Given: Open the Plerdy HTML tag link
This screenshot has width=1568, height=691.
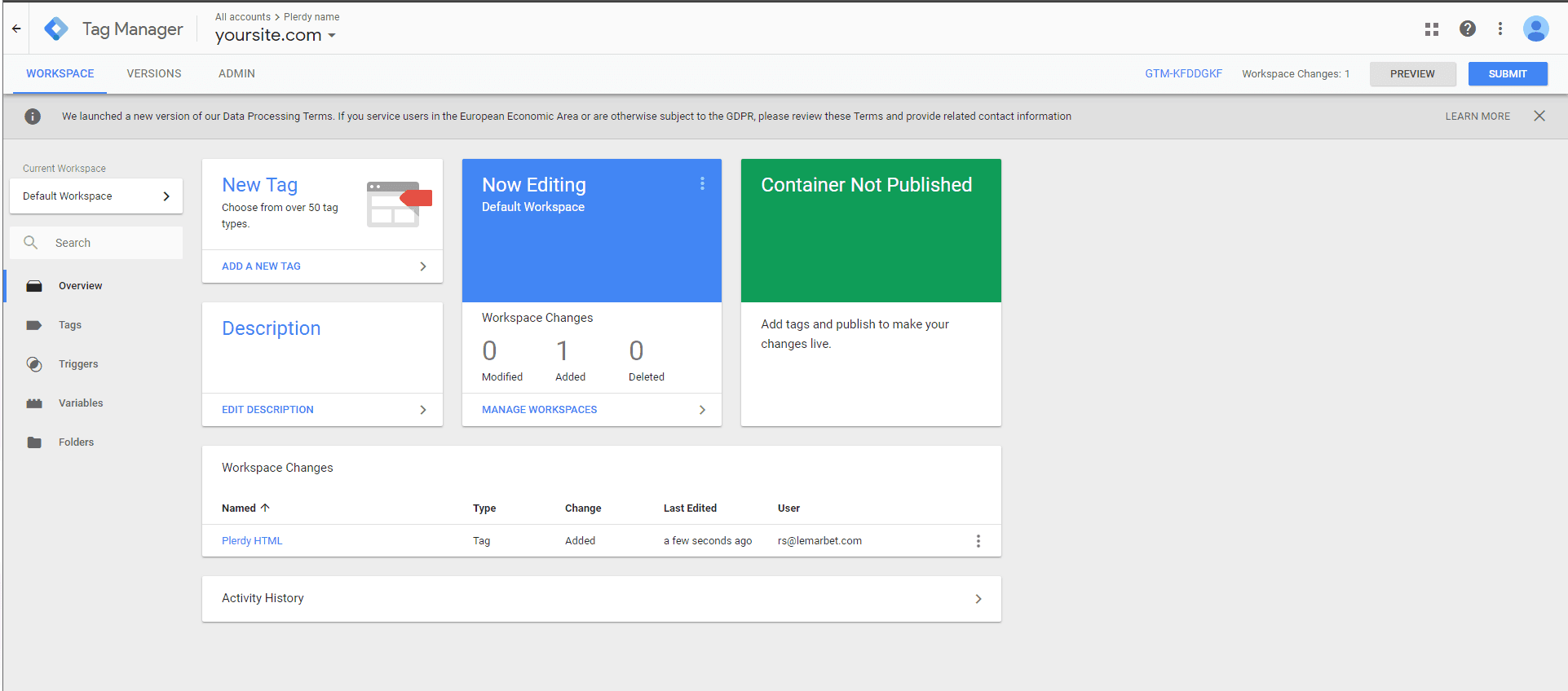Looking at the screenshot, I should 252,541.
